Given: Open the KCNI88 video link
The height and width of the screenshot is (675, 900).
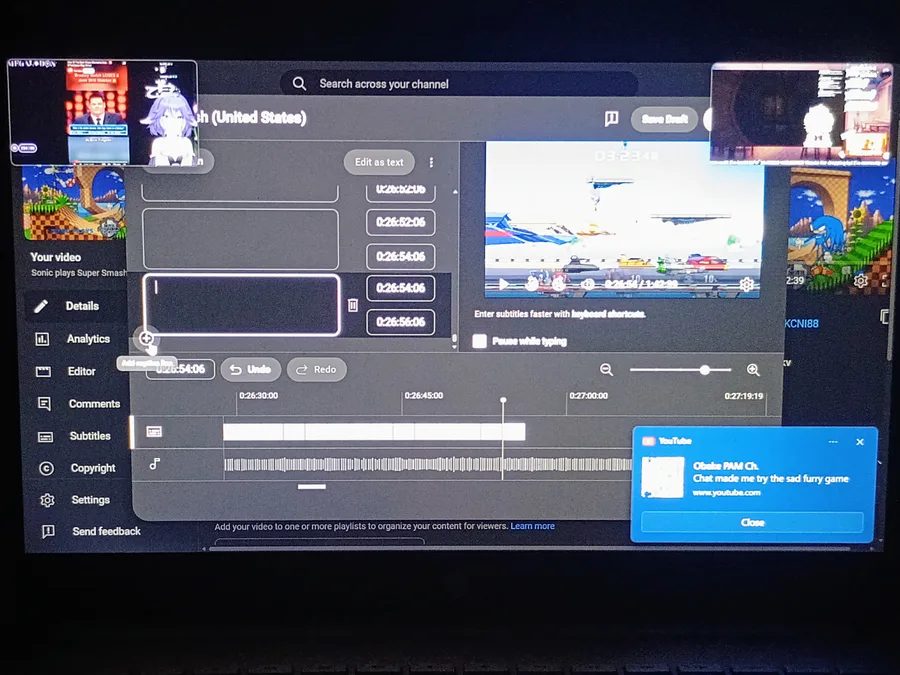Looking at the screenshot, I should pos(801,323).
